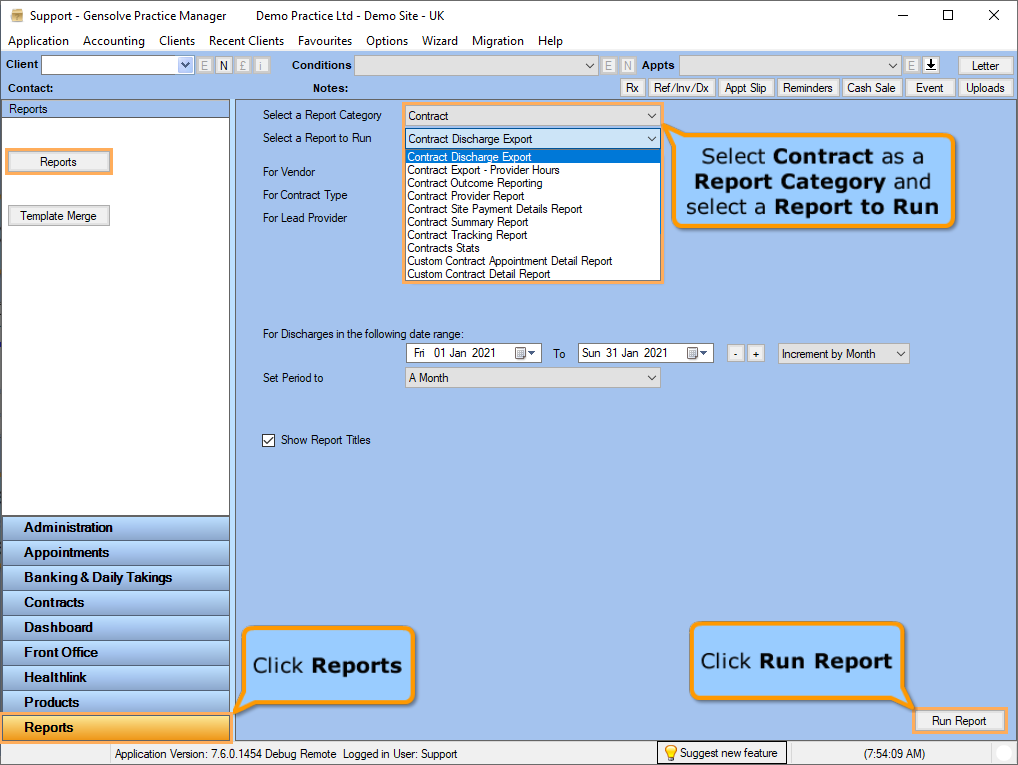Viewport: 1018px width, 765px height.
Task: Click the Rx prescription icon
Action: (632, 87)
